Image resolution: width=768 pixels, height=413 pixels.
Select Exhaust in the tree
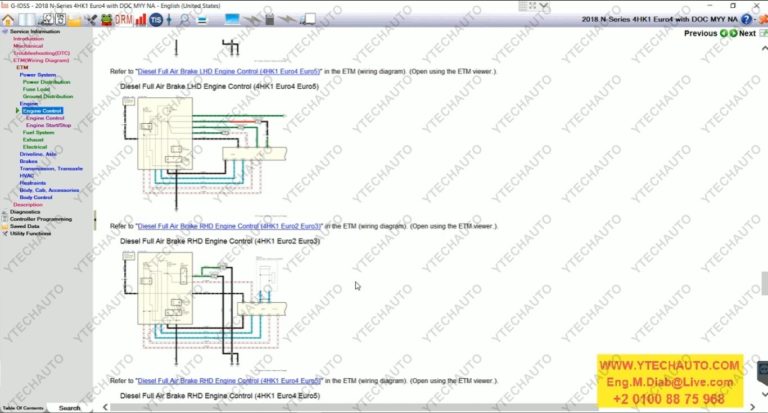point(33,140)
